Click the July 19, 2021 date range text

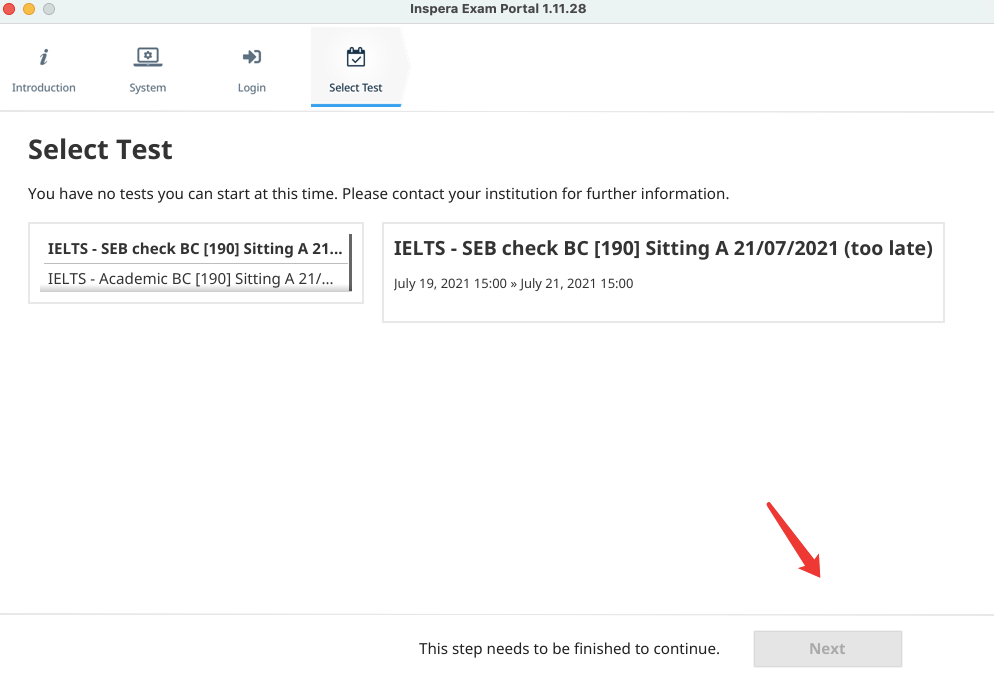point(513,284)
